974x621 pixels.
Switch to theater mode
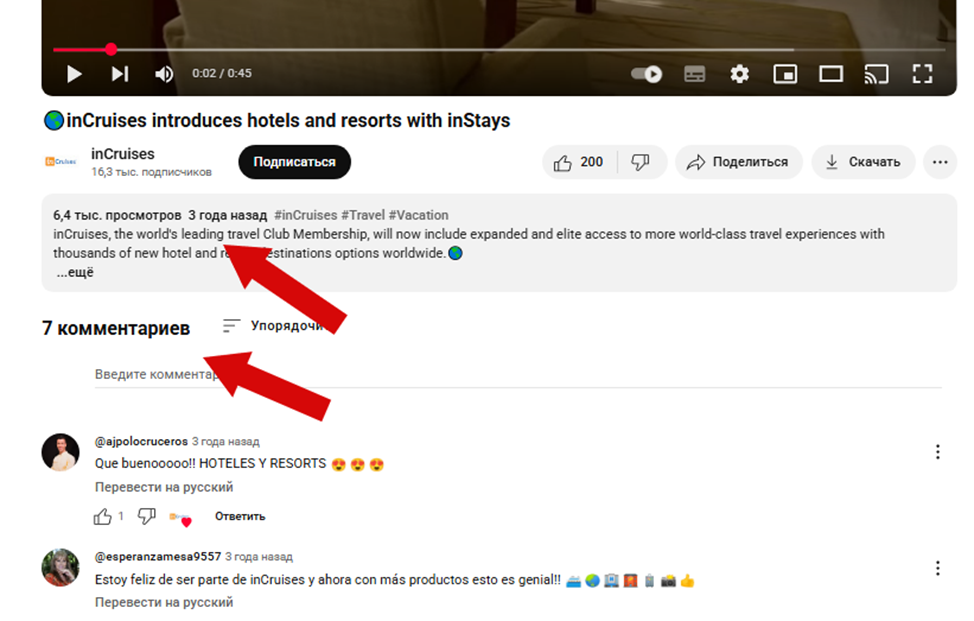point(831,74)
